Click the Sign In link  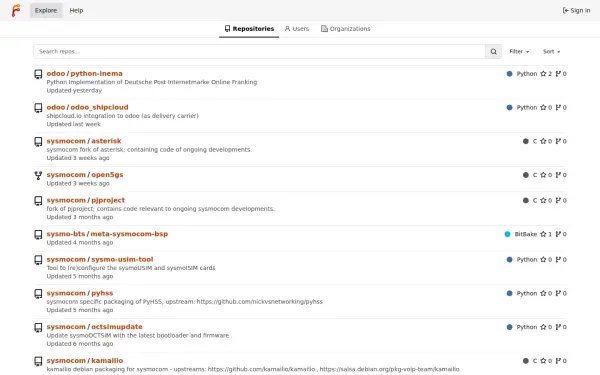click(576, 10)
